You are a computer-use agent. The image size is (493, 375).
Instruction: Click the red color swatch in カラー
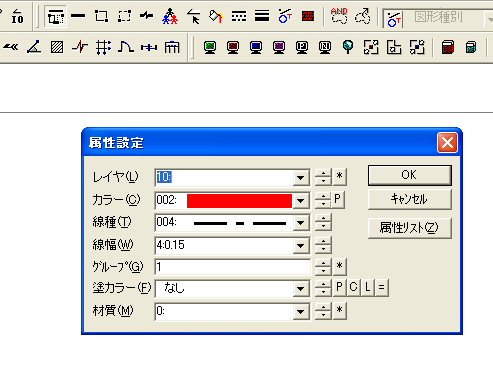click(x=239, y=201)
